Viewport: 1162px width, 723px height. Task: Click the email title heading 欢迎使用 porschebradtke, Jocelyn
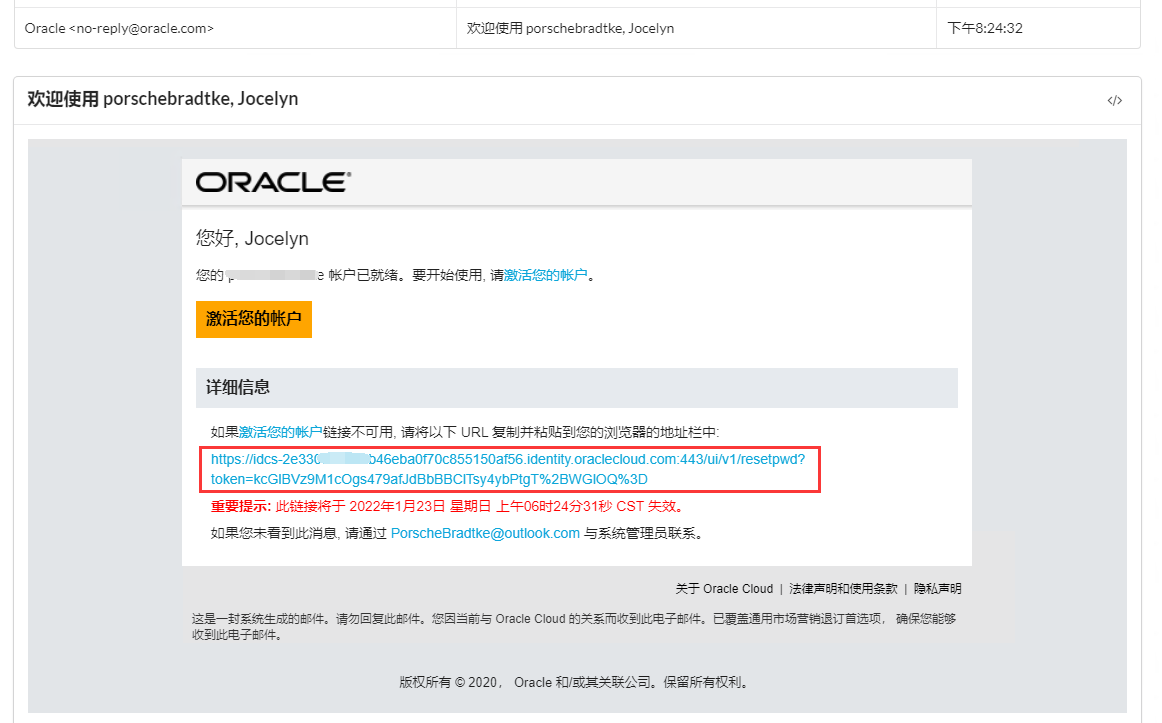(x=163, y=99)
